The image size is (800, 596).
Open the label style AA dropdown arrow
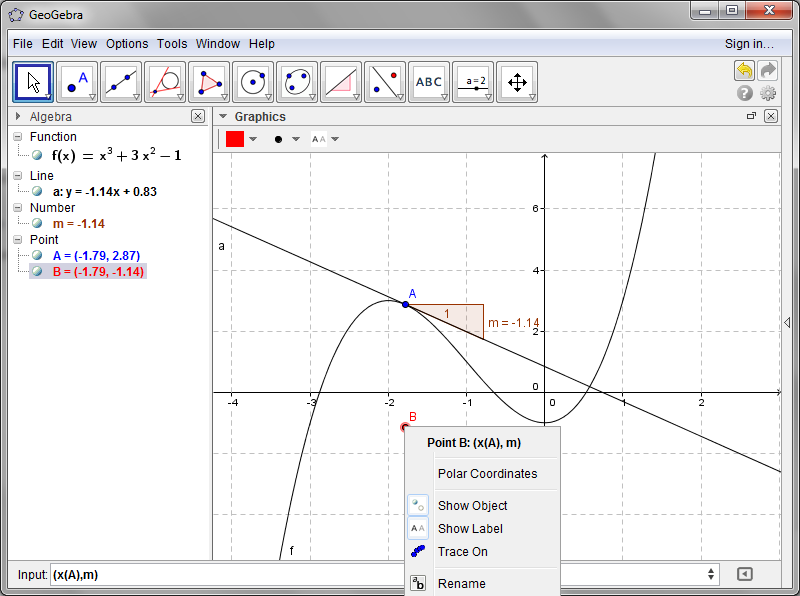point(335,139)
